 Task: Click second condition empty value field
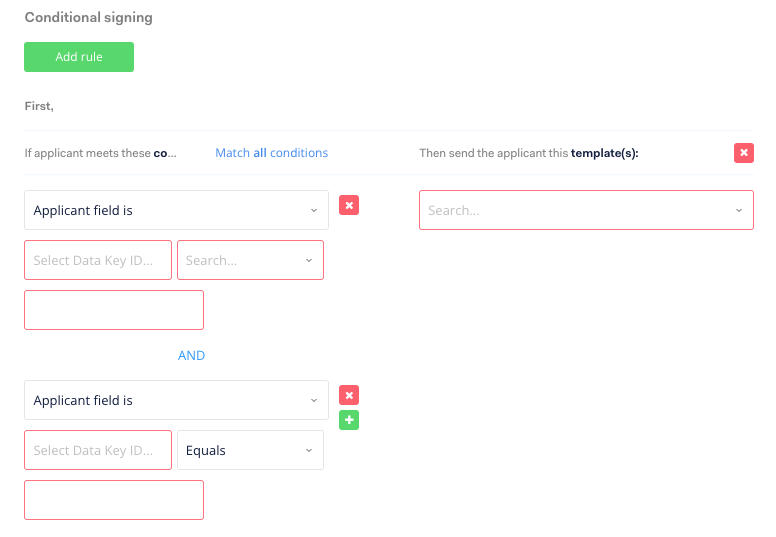pos(114,500)
